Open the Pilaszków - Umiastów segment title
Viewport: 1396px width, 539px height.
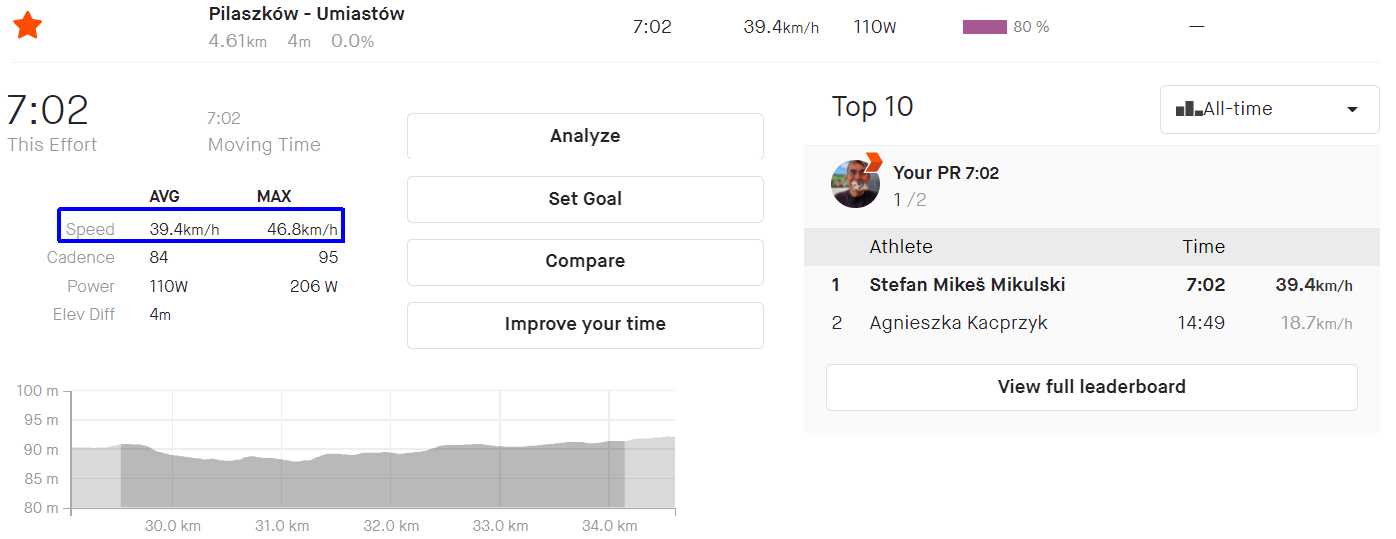tap(306, 14)
